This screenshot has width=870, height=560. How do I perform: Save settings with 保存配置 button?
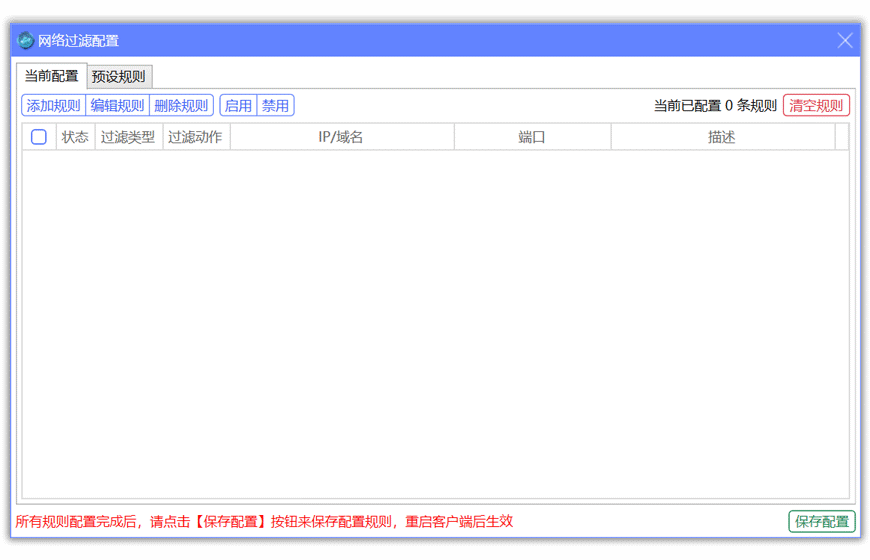click(x=822, y=522)
